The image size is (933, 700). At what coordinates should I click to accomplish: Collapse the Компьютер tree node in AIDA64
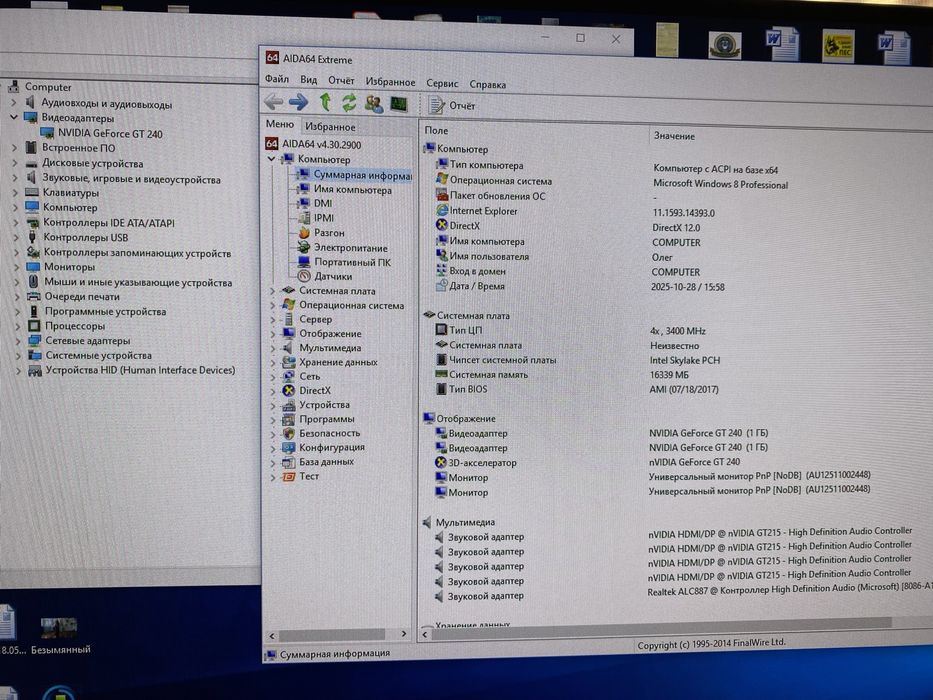(271, 159)
